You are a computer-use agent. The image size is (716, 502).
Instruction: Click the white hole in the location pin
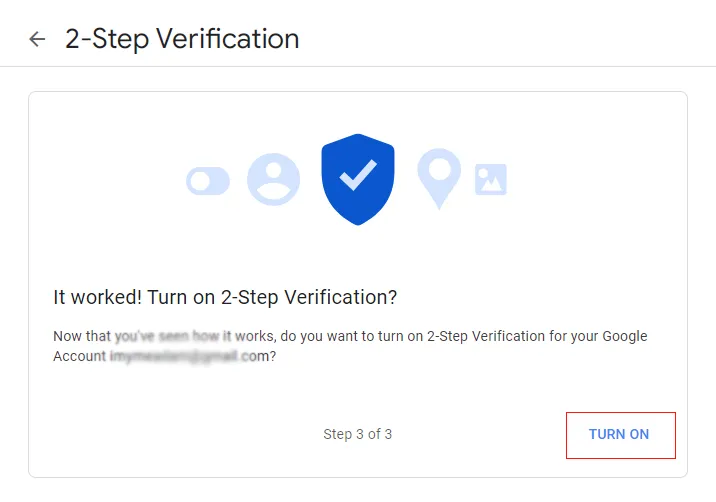pyautogui.click(x=439, y=169)
